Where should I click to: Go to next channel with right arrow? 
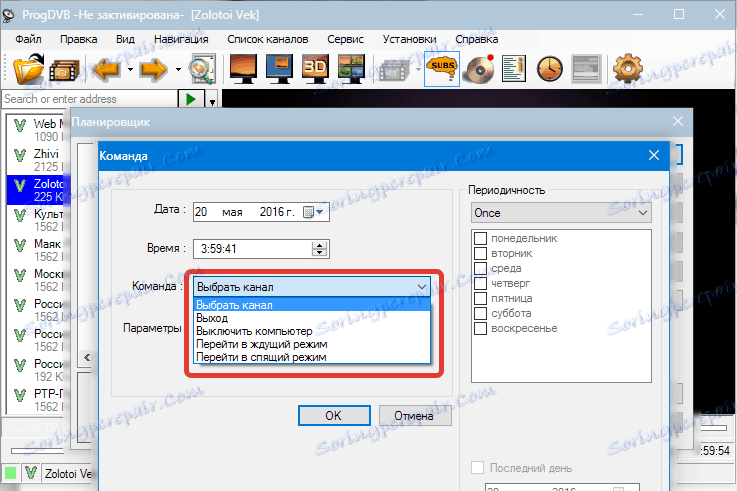click(153, 70)
